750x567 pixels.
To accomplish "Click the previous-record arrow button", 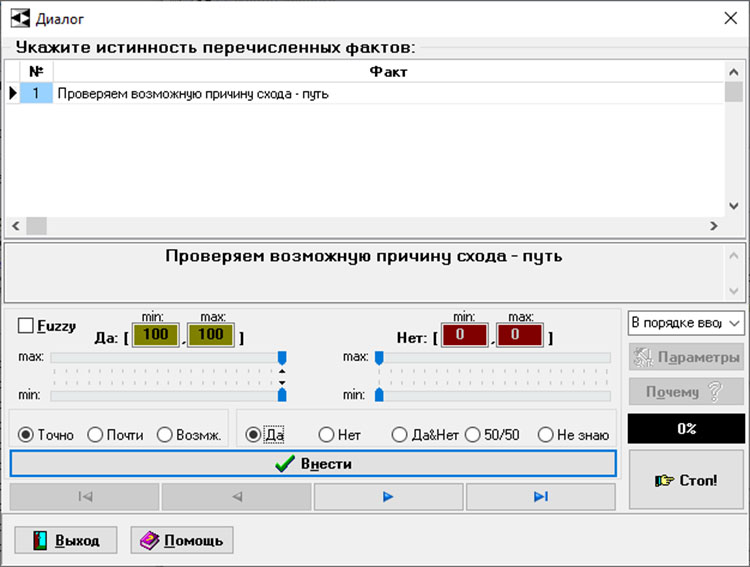I will tap(237, 497).
